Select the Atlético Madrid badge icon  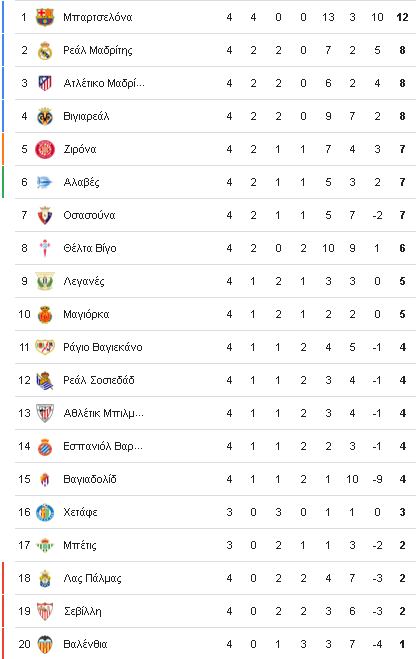[x=45, y=83]
